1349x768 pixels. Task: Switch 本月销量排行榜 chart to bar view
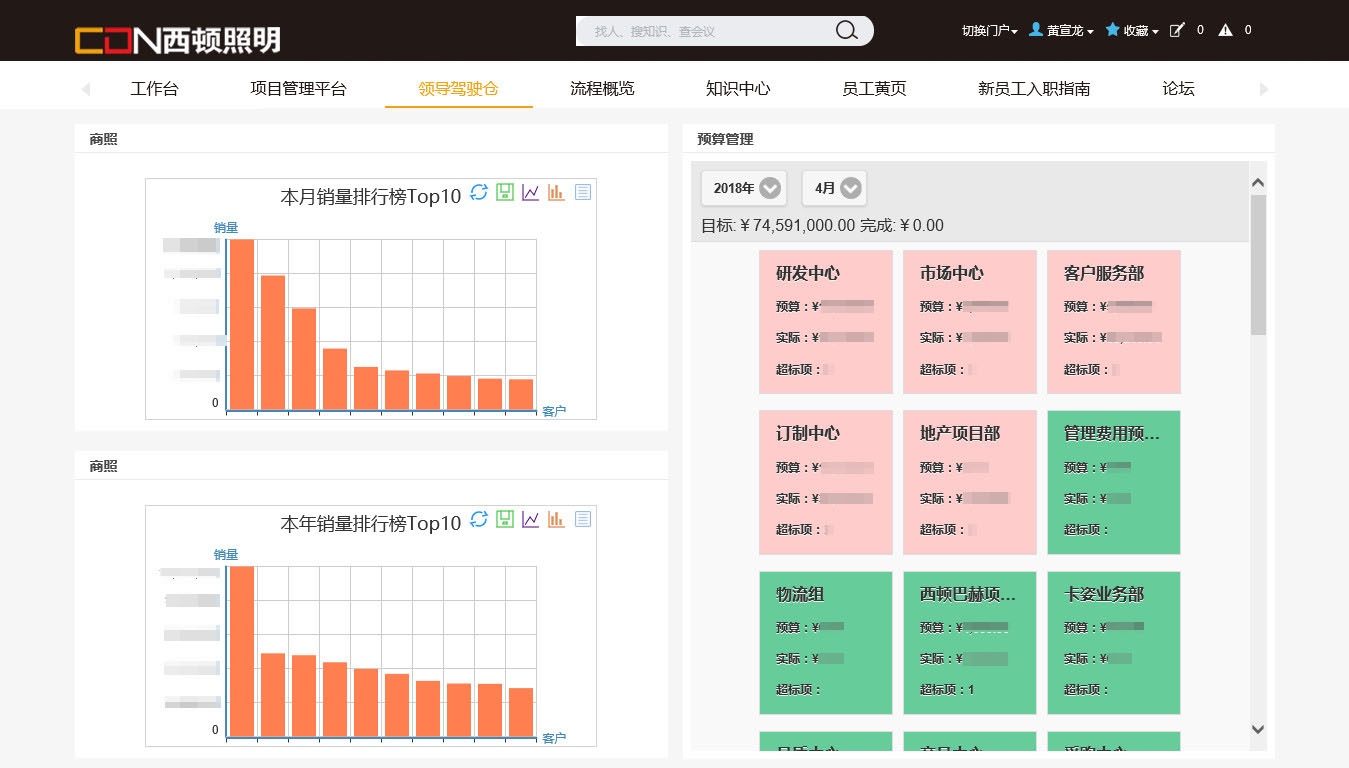[556, 192]
